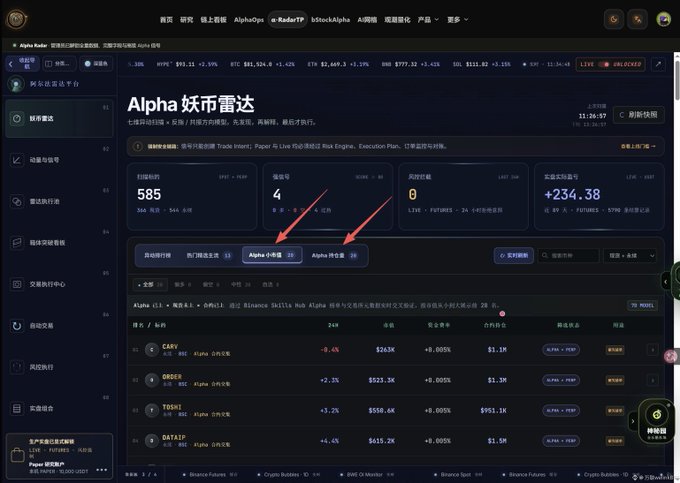Click the 7D MODEL badge
The image size is (680, 483).
coord(642,305)
